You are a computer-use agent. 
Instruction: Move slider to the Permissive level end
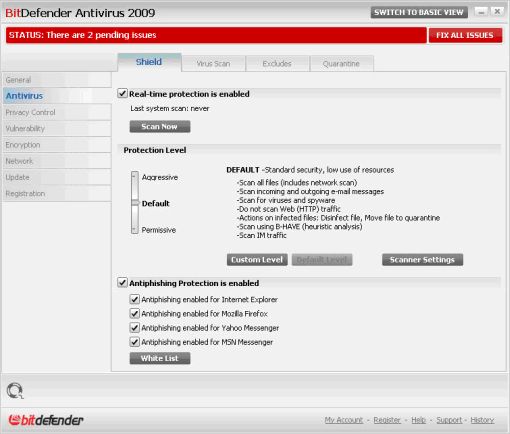[x=135, y=230]
